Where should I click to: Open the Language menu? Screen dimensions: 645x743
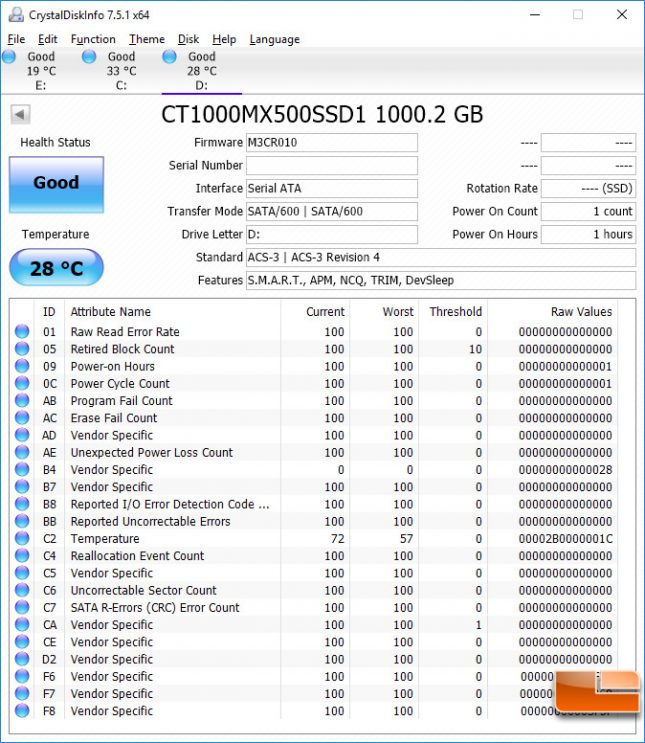click(275, 39)
